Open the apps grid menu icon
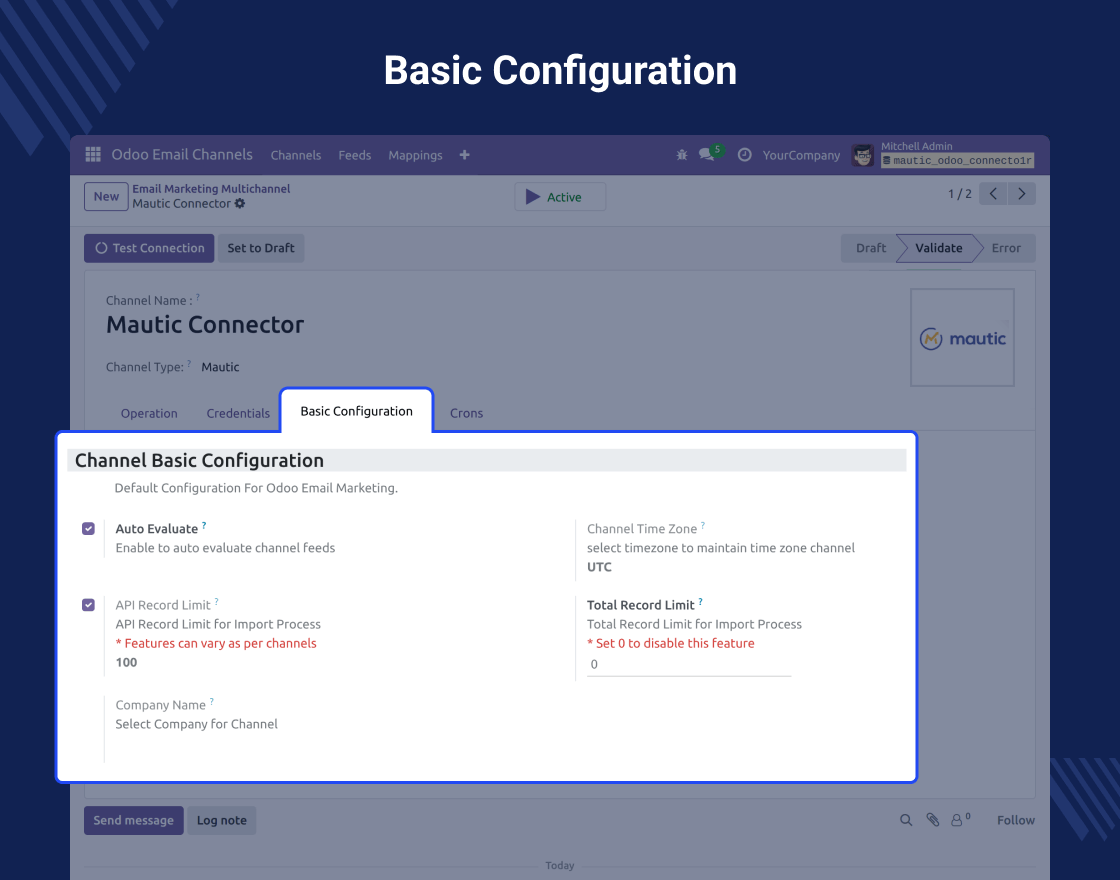Screen dimensions: 1120x880 [93, 154]
